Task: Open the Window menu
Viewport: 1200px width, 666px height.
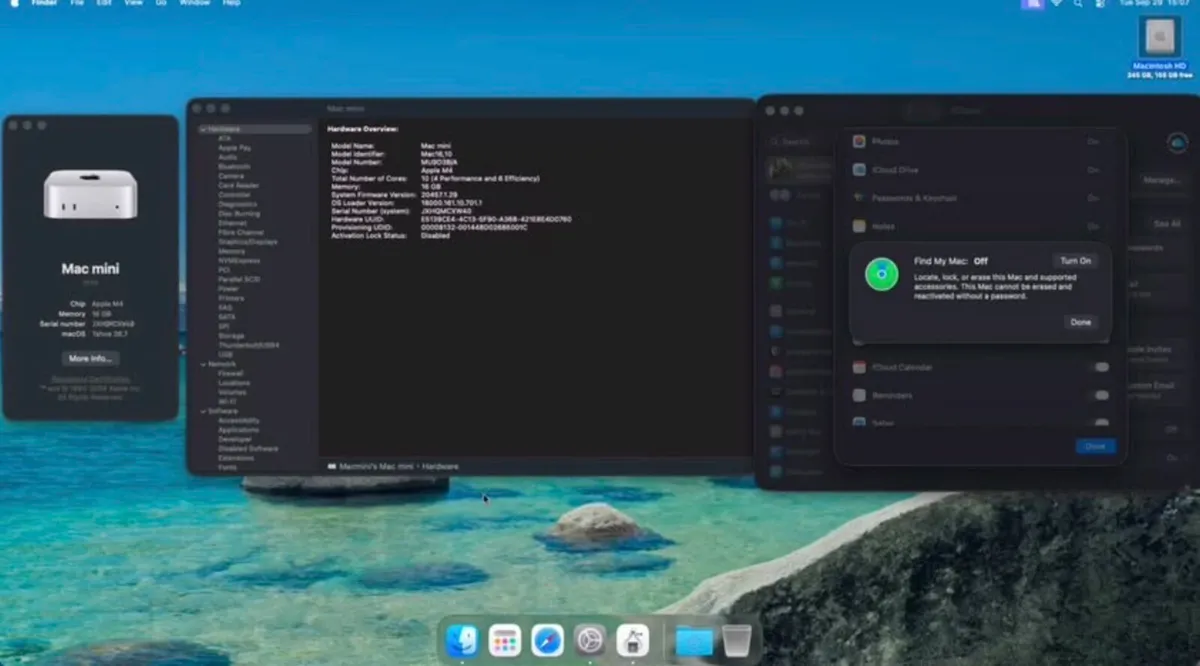Action: pos(194,4)
